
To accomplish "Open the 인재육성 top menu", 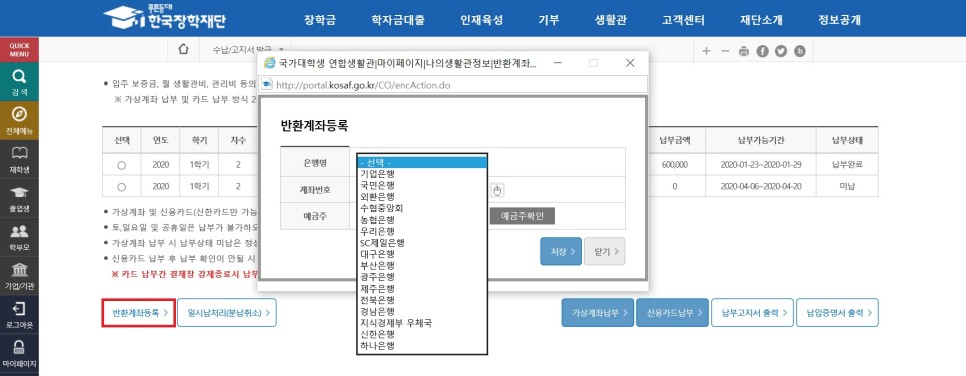I will [482, 20].
